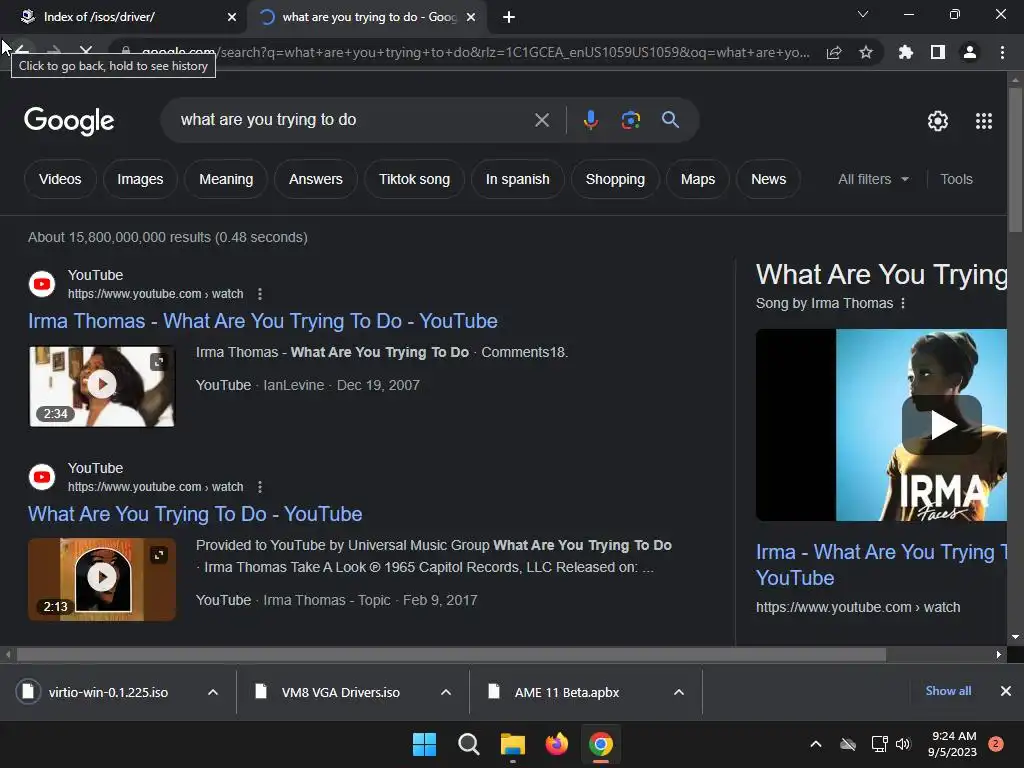Image resolution: width=1024 pixels, height=768 pixels.
Task: Toggle Chrome side panel
Action: coord(938,52)
